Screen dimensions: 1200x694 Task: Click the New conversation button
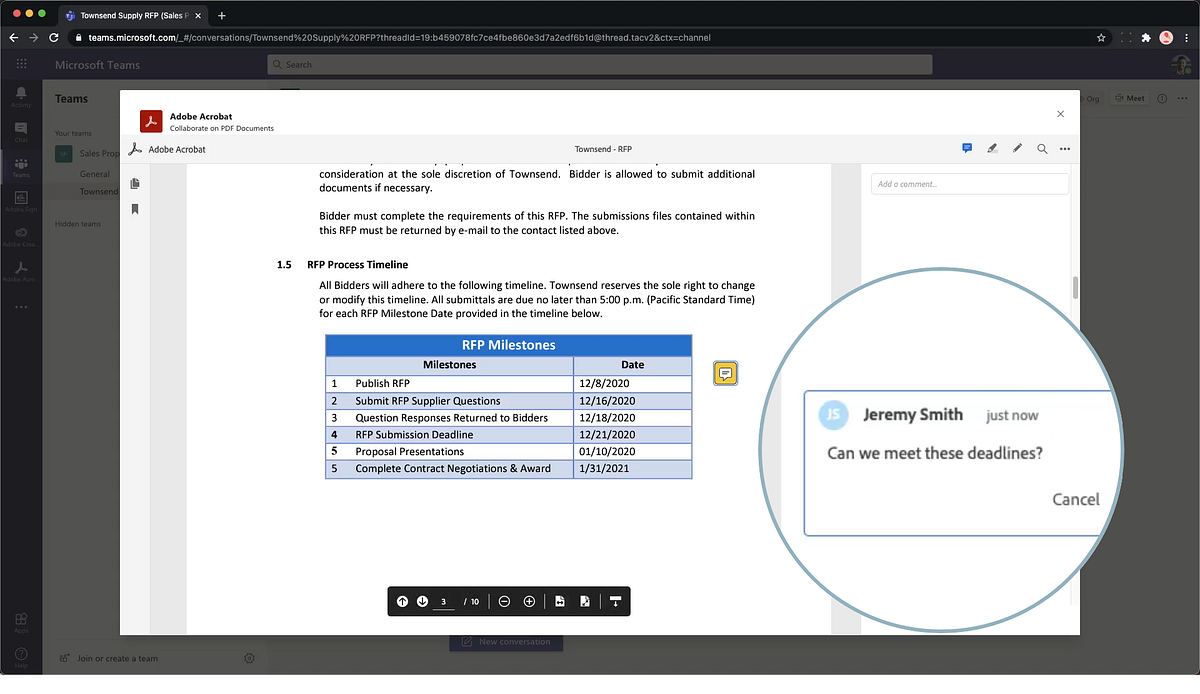[506, 642]
